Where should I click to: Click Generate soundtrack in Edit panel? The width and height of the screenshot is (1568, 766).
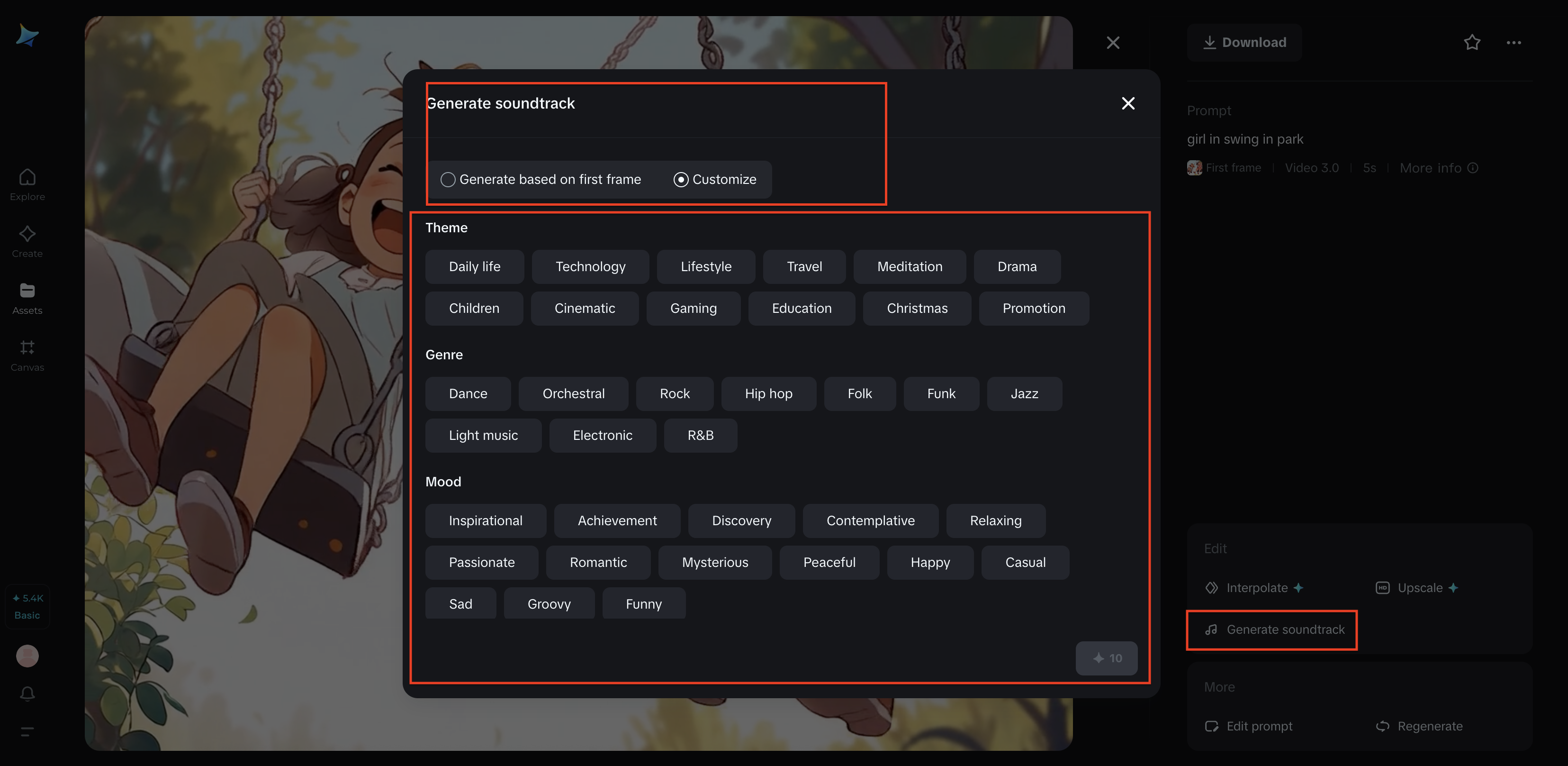[x=1275, y=629]
